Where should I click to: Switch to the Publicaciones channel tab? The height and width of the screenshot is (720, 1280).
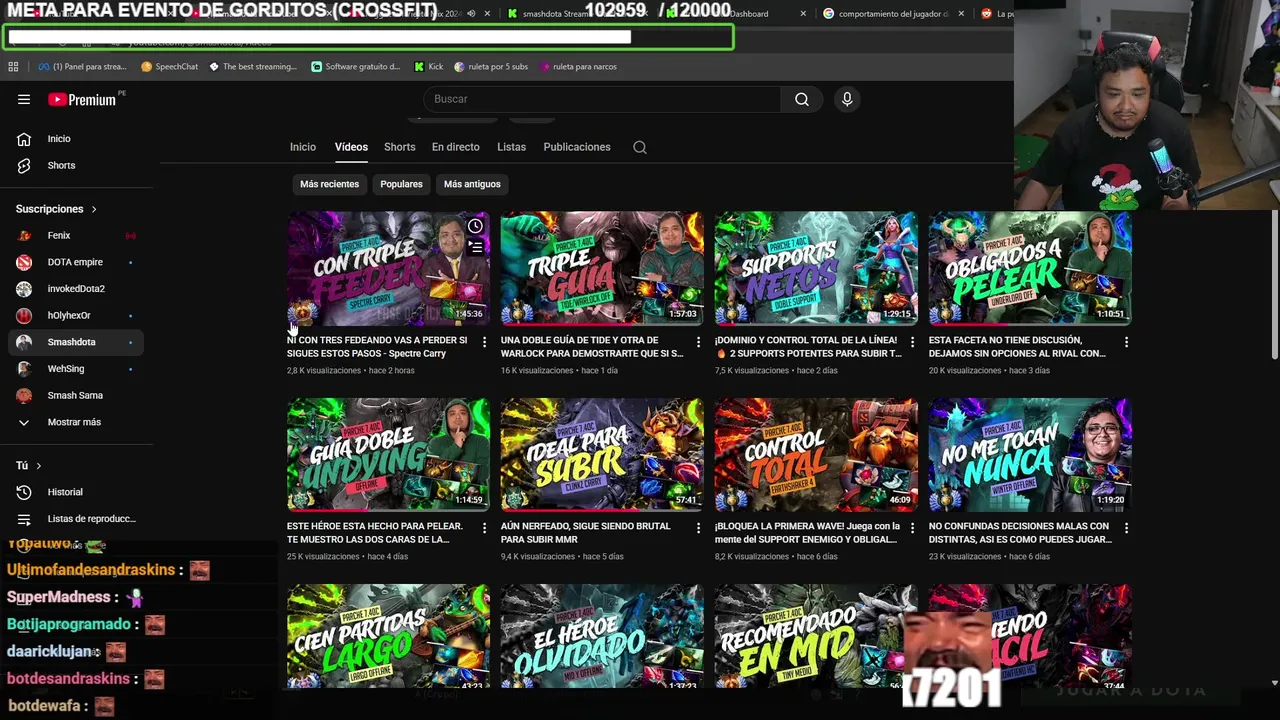tap(577, 147)
